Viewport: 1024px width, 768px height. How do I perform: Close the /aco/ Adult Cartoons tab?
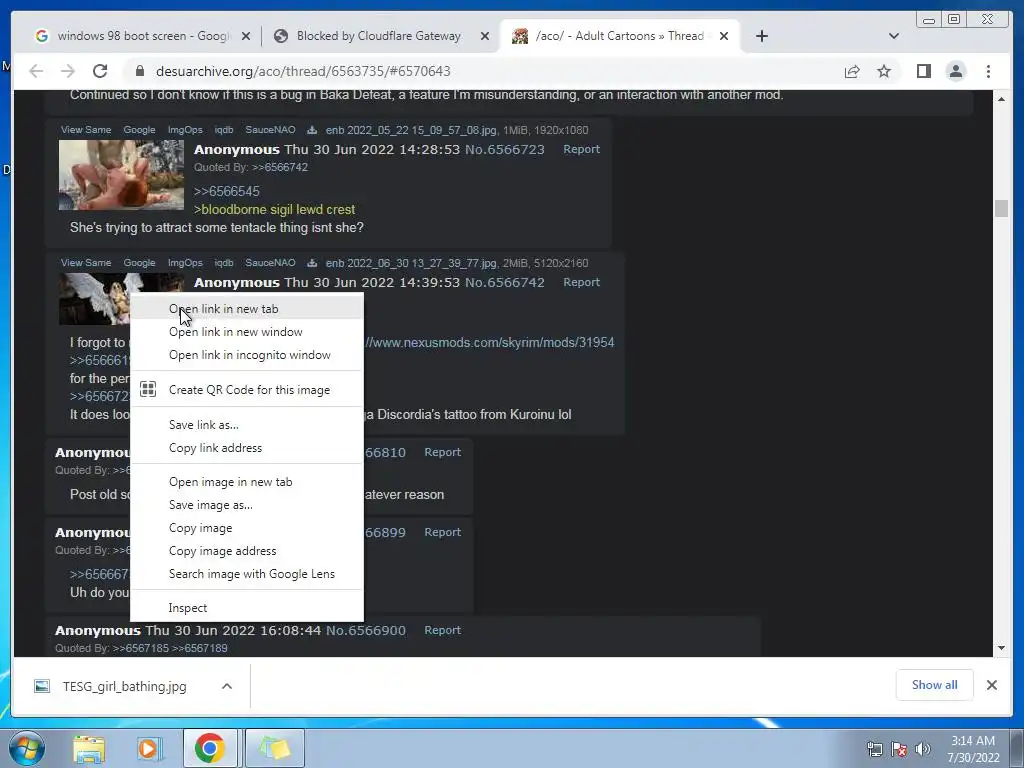(724, 36)
